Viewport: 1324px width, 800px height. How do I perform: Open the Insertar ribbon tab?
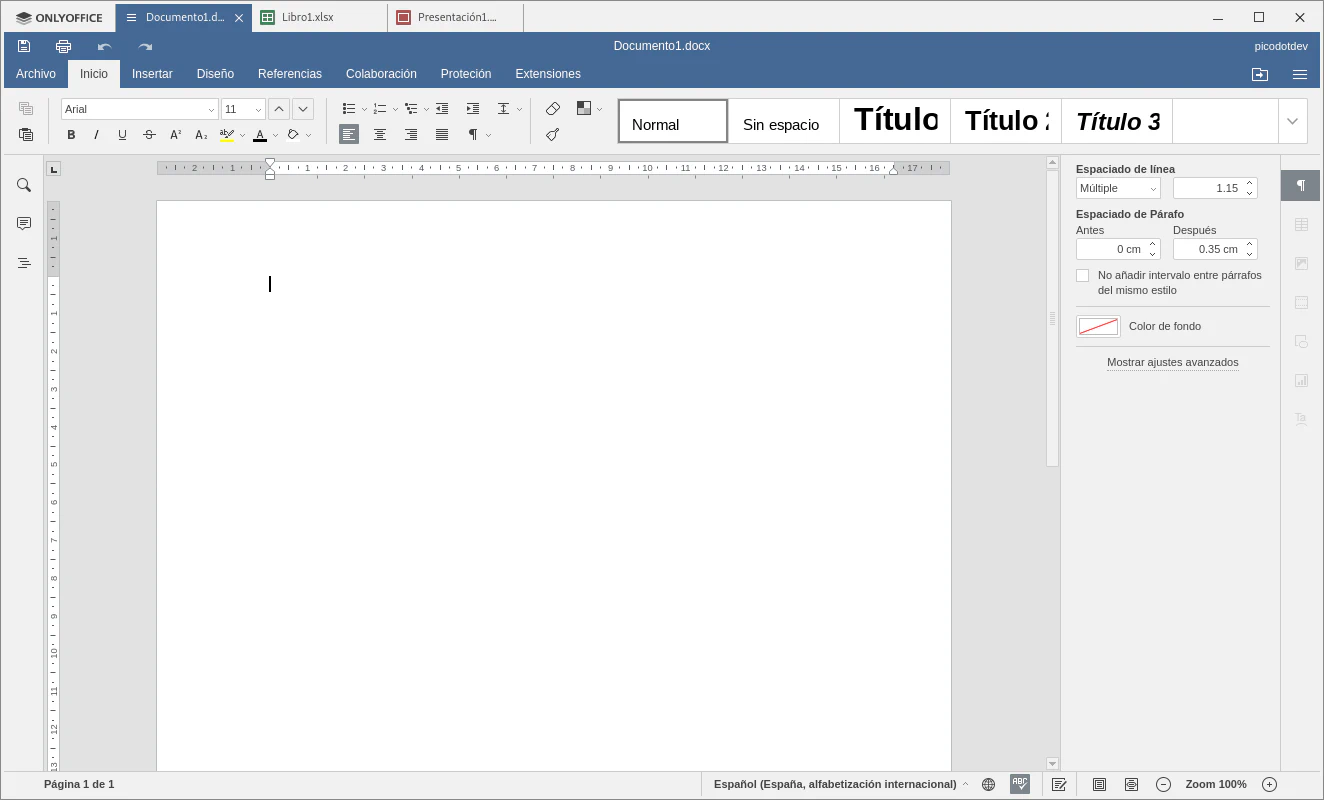[152, 74]
